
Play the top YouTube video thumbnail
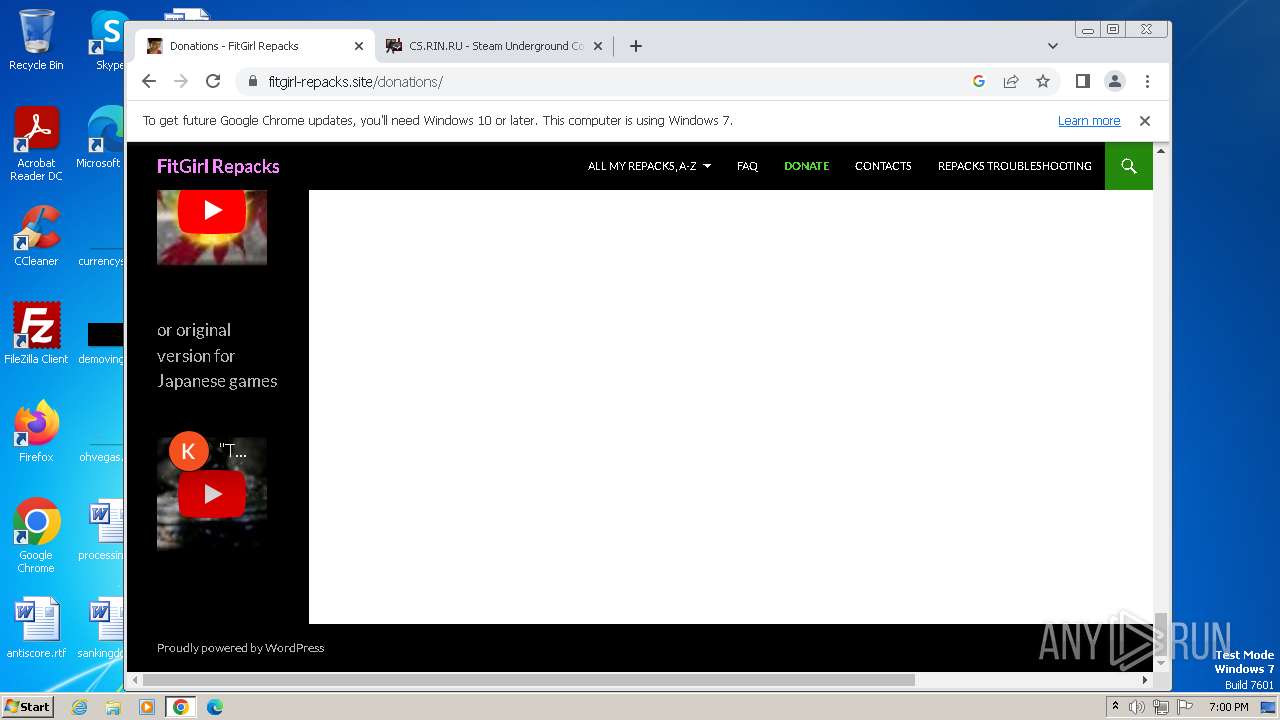[212, 210]
